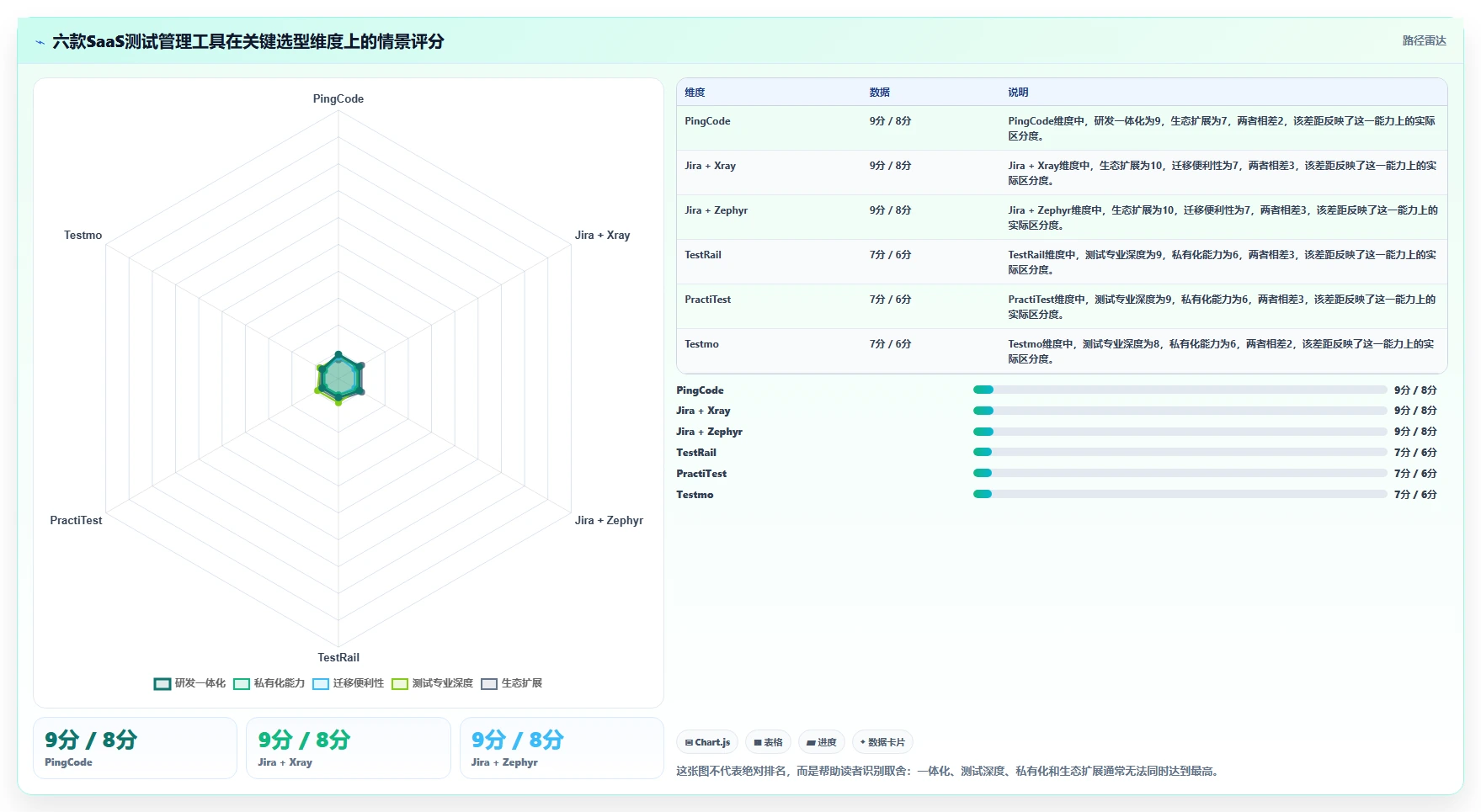This screenshot has width=1481, height=812.
Task: Toggle the 测试专业深度 legend series
Action: click(x=432, y=683)
